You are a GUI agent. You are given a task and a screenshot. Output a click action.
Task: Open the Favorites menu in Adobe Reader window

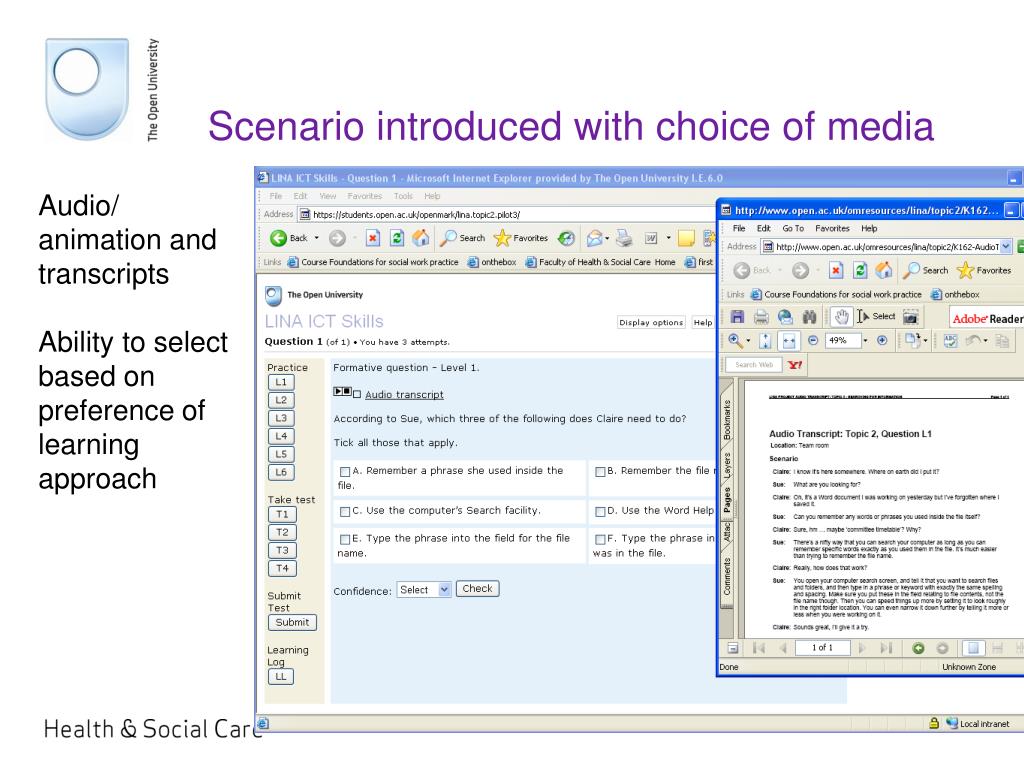832,229
